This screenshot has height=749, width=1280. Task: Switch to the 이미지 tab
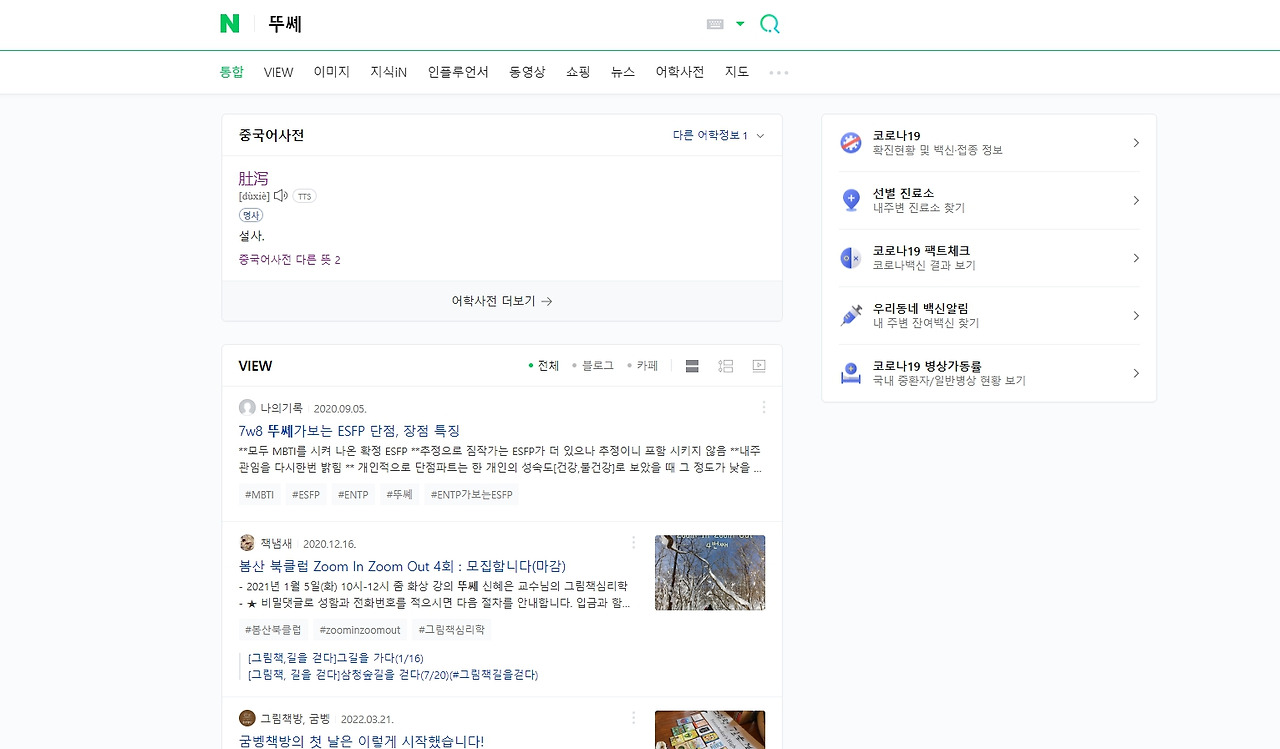click(x=332, y=72)
